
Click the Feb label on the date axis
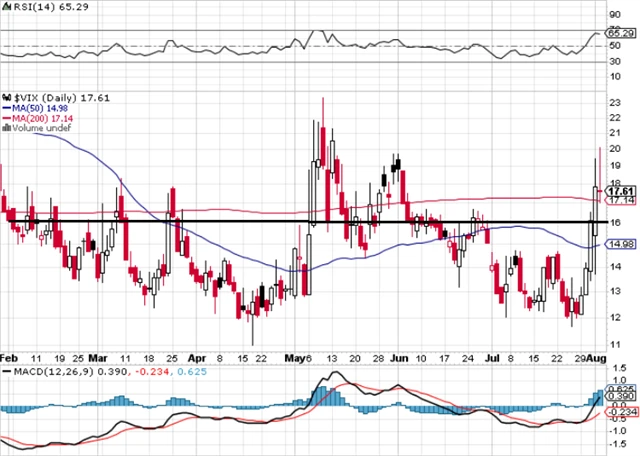click(x=9, y=357)
